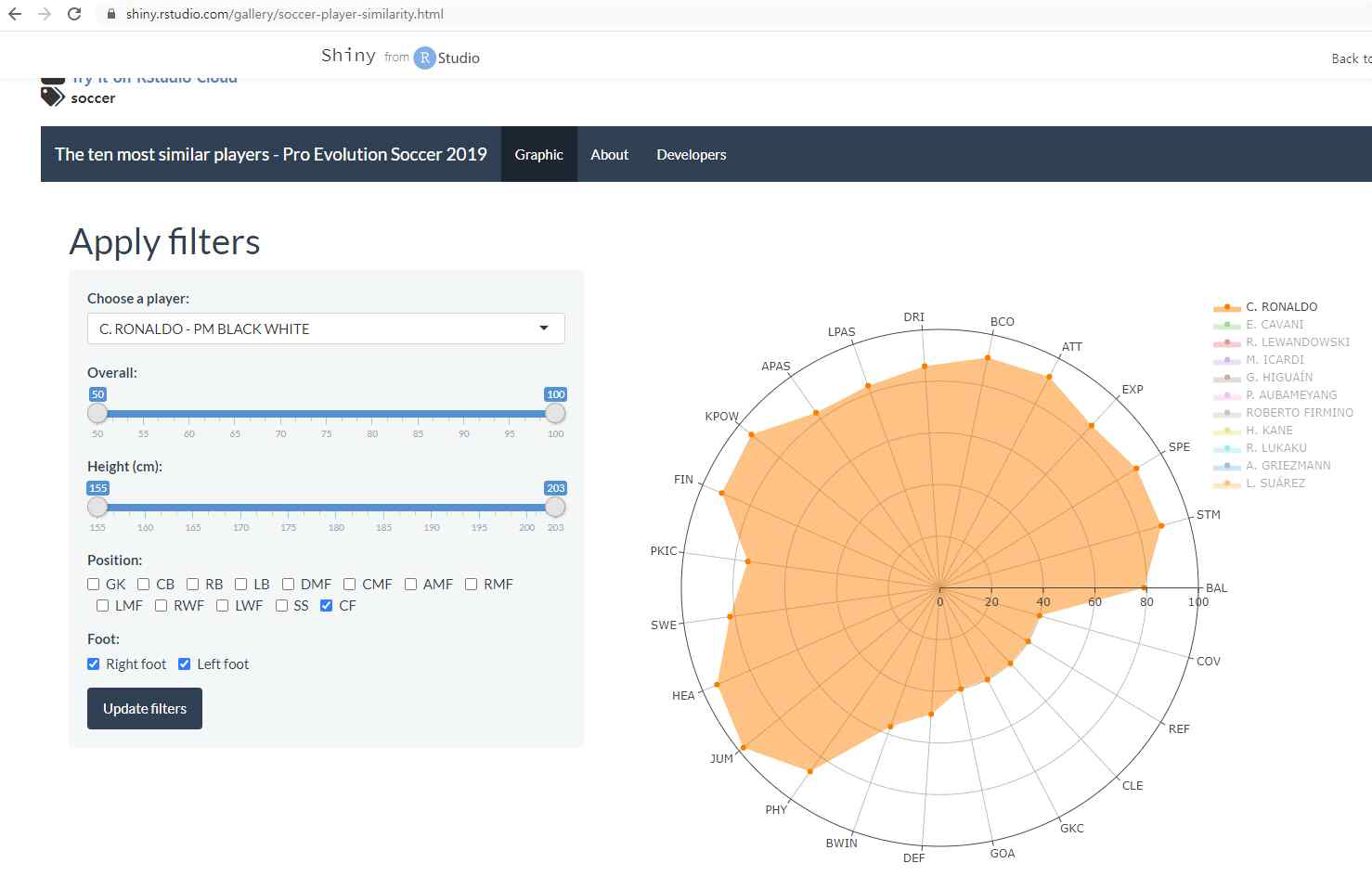Check the CB position checkbox
Viewport: 1372px width, 876px height.
(143, 584)
